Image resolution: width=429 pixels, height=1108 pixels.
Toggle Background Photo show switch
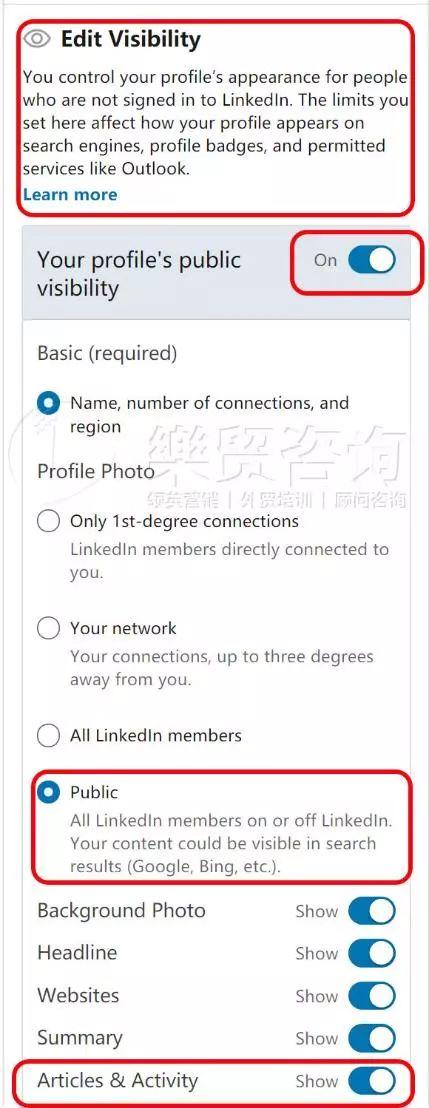372,911
